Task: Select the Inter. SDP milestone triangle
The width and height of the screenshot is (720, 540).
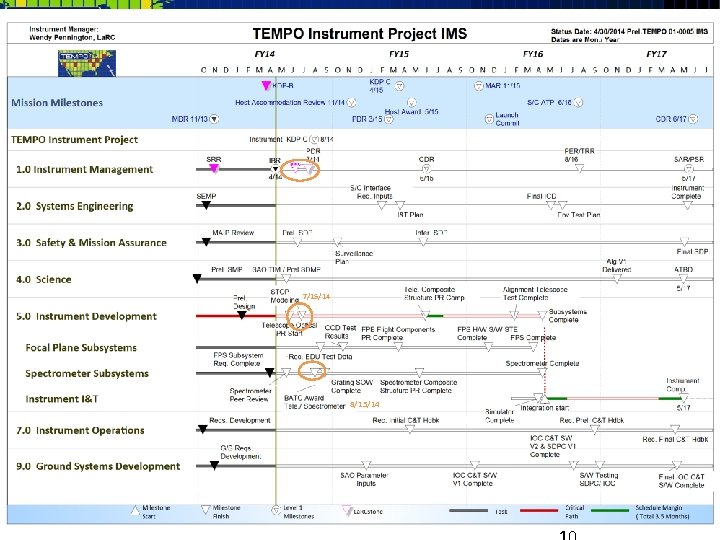Action: (423, 242)
